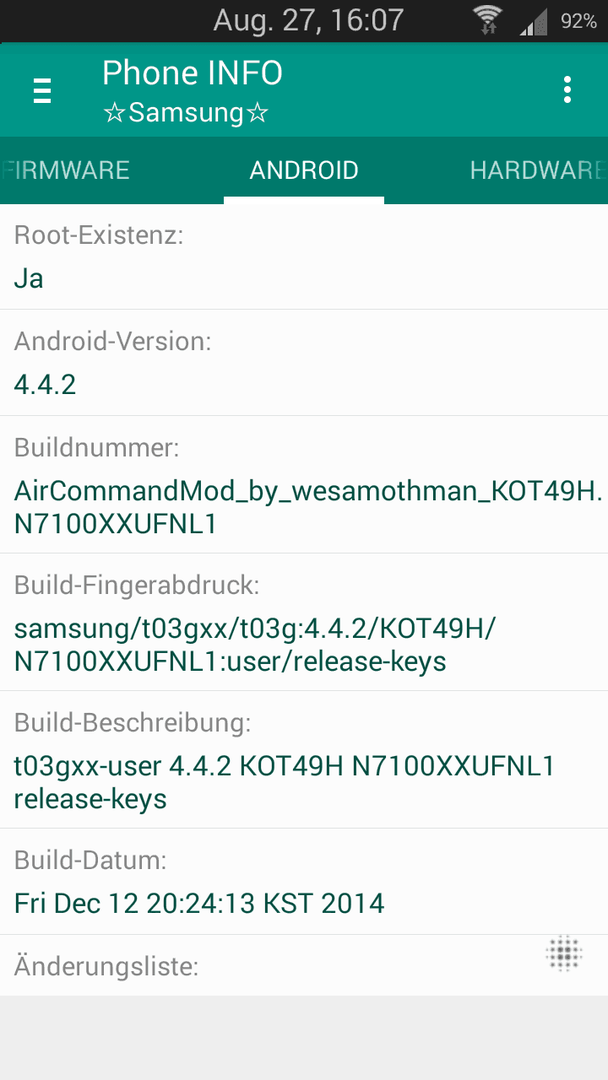
Task: Tap the cellular signal strength icon
Action: (534, 21)
